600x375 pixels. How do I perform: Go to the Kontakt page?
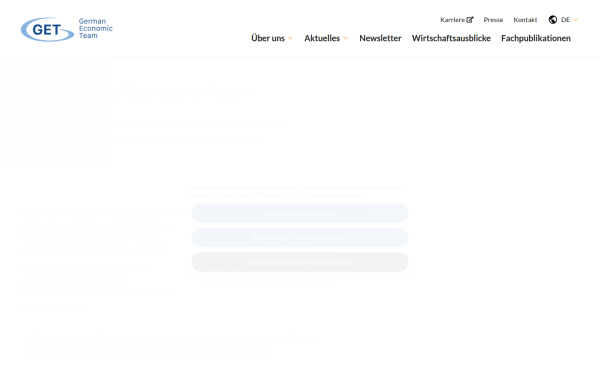click(x=525, y=20)
